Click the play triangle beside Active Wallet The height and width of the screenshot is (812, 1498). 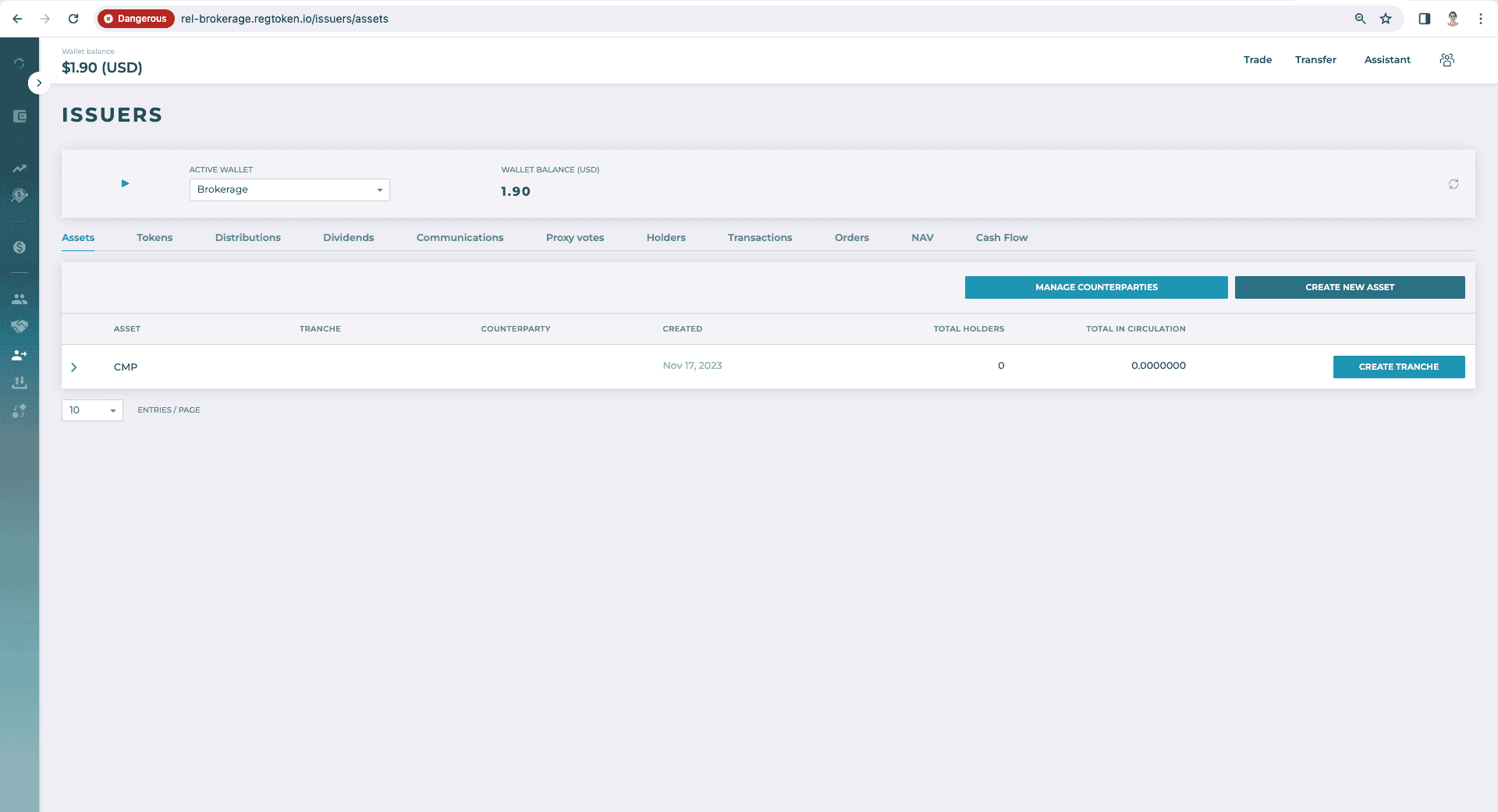(125, 184)
